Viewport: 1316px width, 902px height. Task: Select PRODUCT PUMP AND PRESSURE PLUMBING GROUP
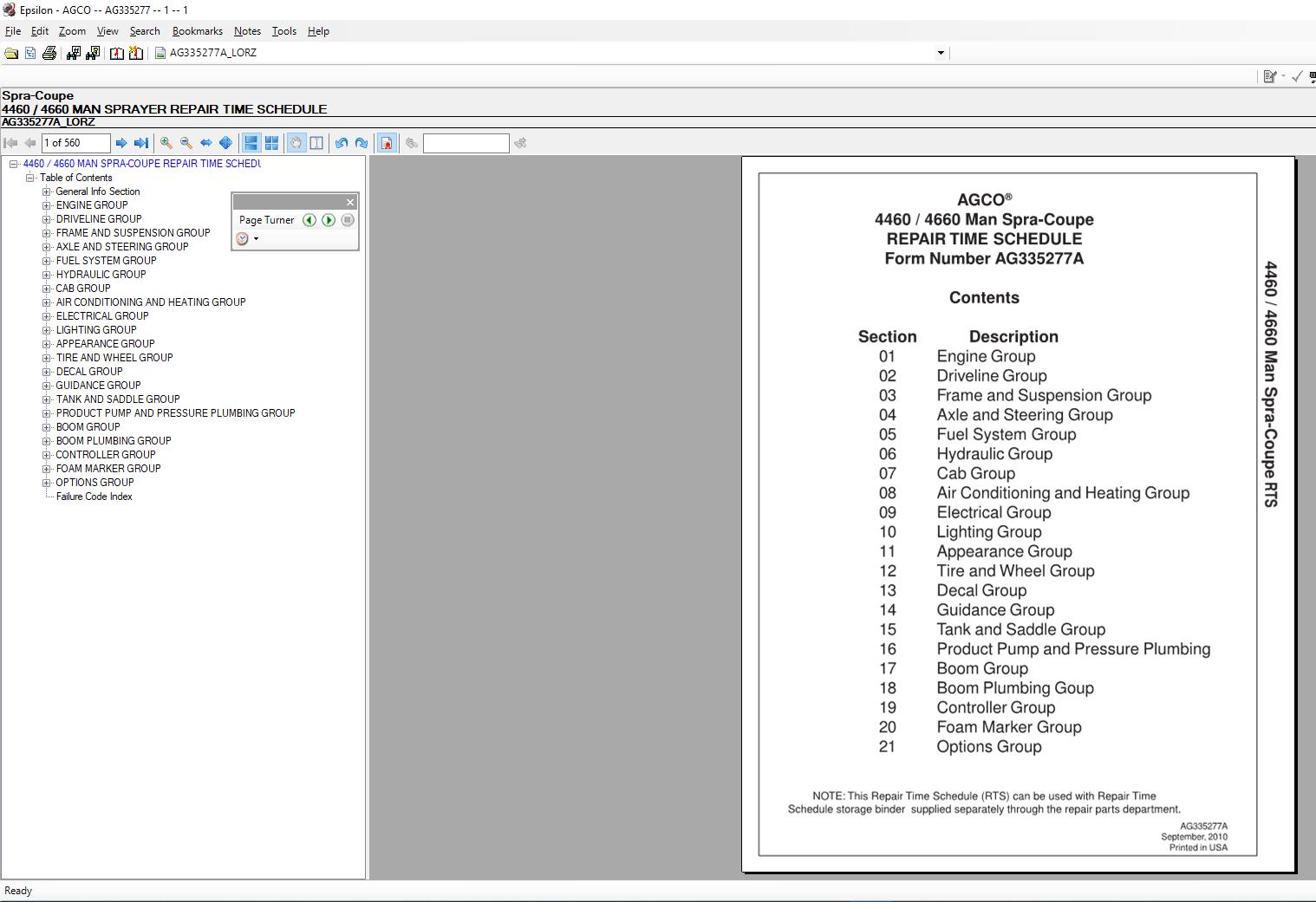tap(175, 413)
